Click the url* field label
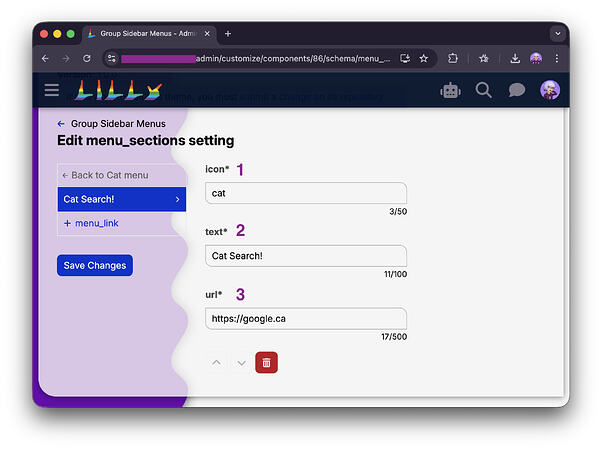 (213, 294)
